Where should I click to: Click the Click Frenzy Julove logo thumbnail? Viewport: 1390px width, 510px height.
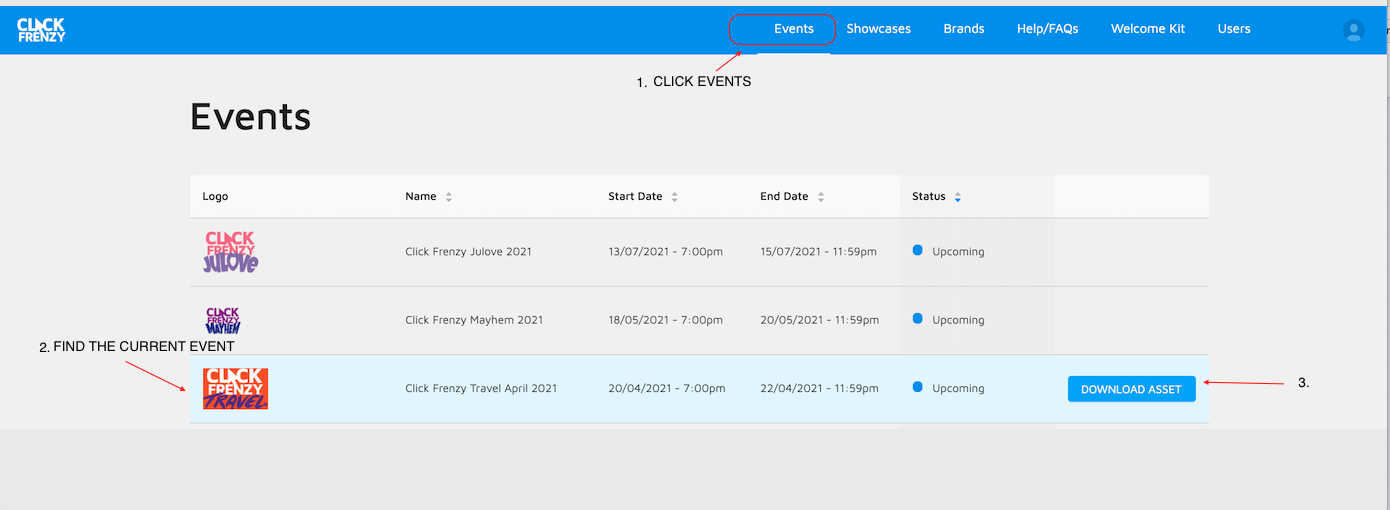tap(231, 252)
